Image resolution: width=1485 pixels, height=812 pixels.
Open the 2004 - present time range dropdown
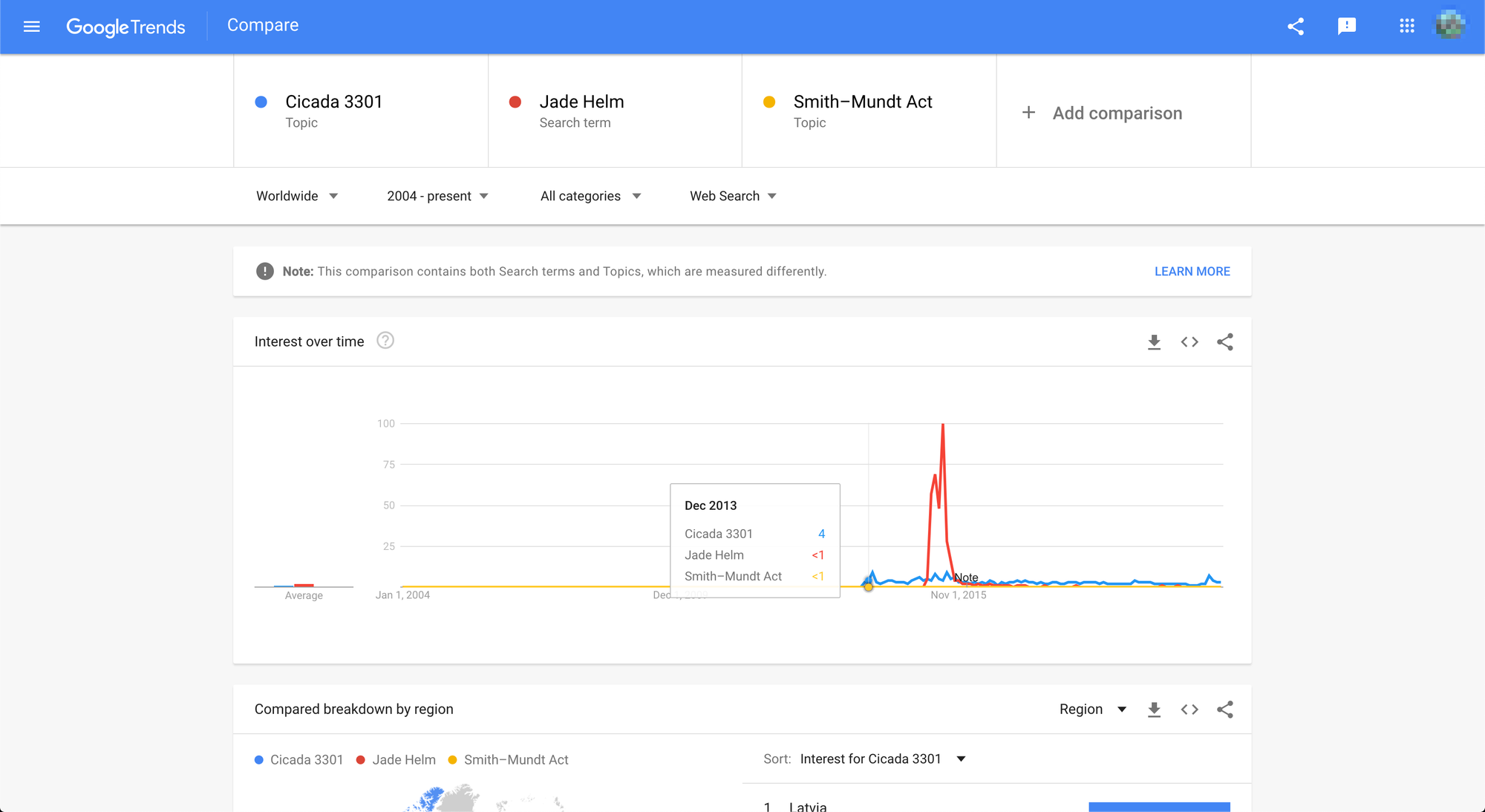coord(437,196)
